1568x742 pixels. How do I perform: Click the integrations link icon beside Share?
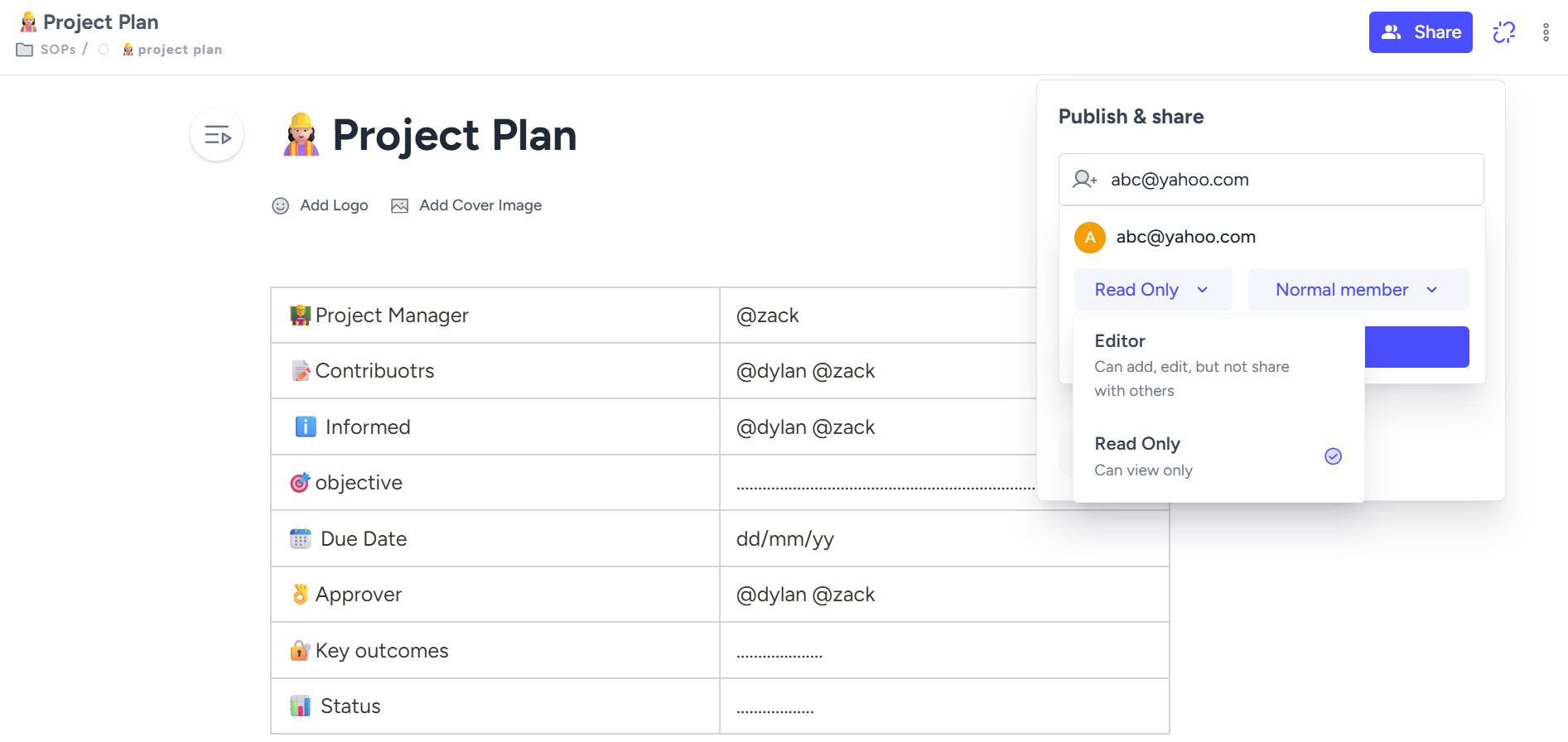(x=1503, y=32)
